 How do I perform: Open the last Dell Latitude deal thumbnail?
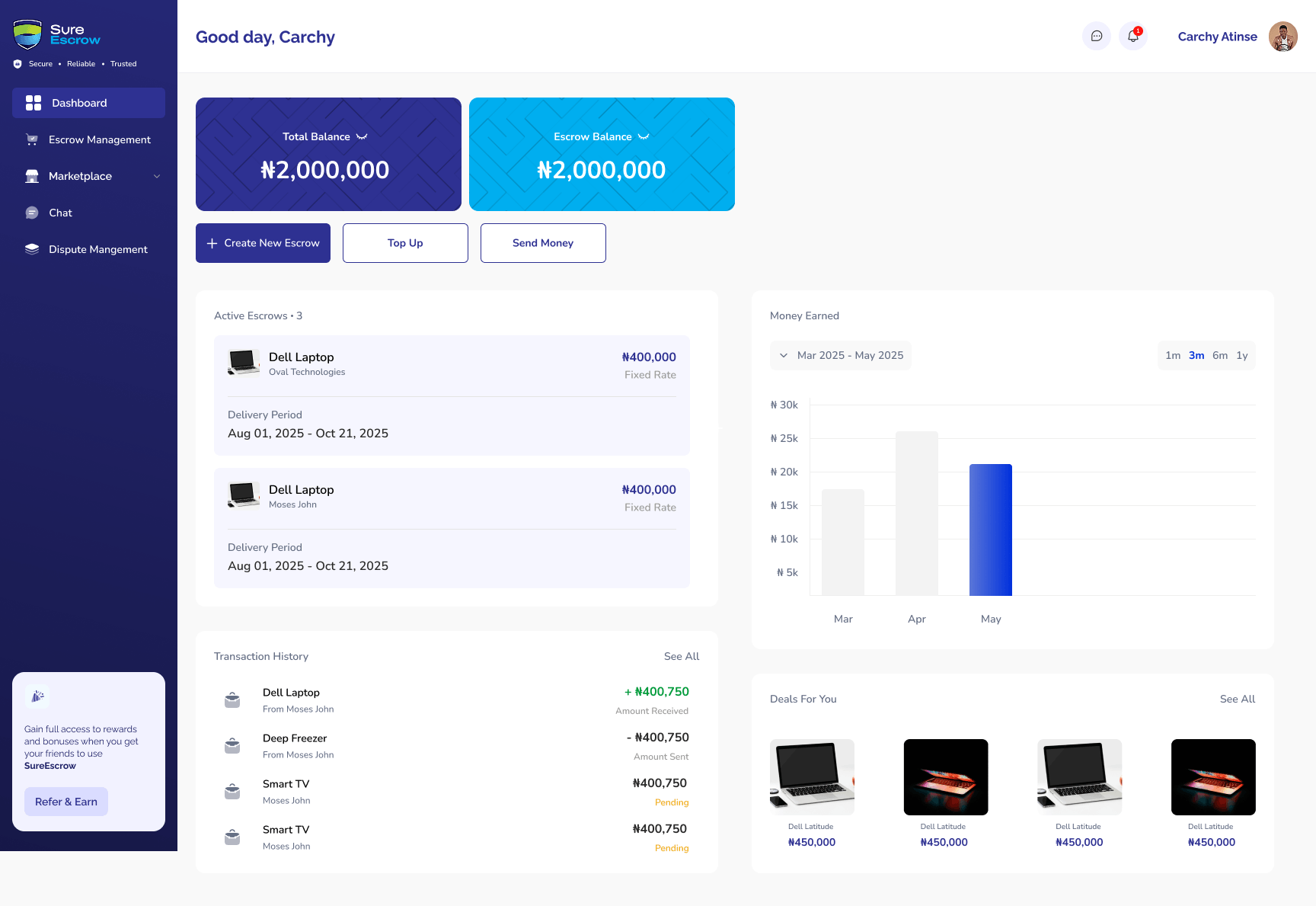(1213, 777)
